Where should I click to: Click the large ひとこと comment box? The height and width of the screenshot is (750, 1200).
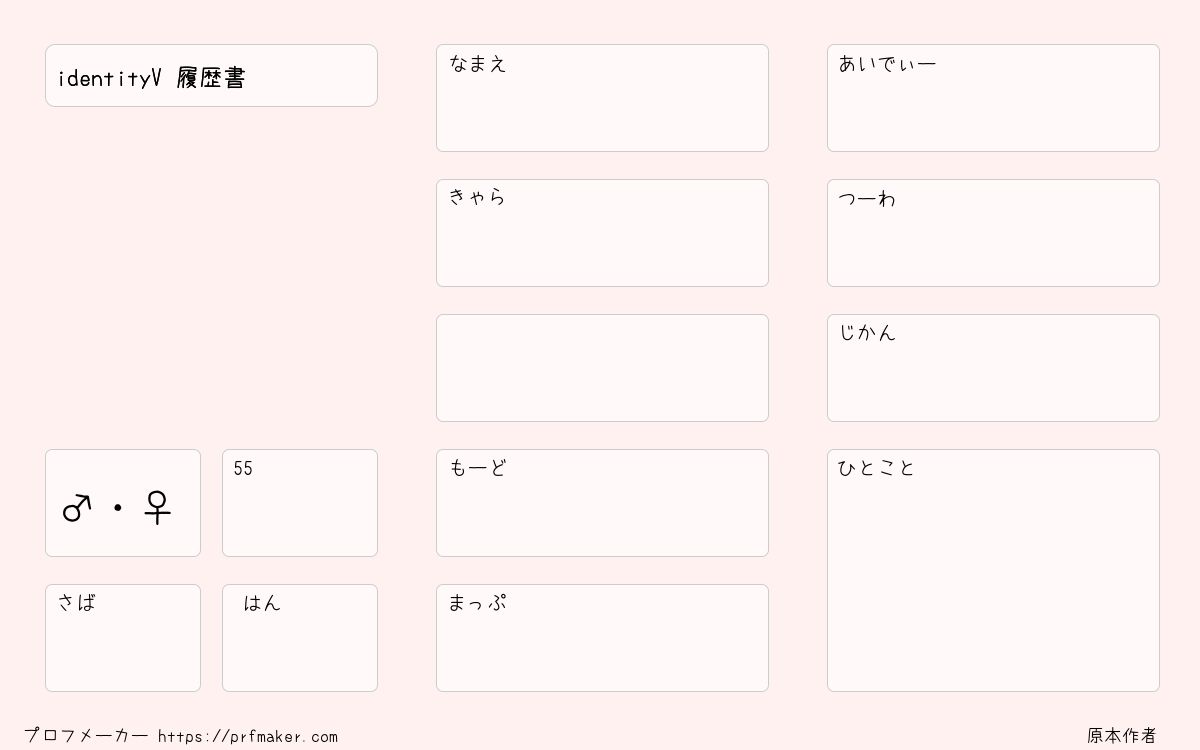click(993, 570)
